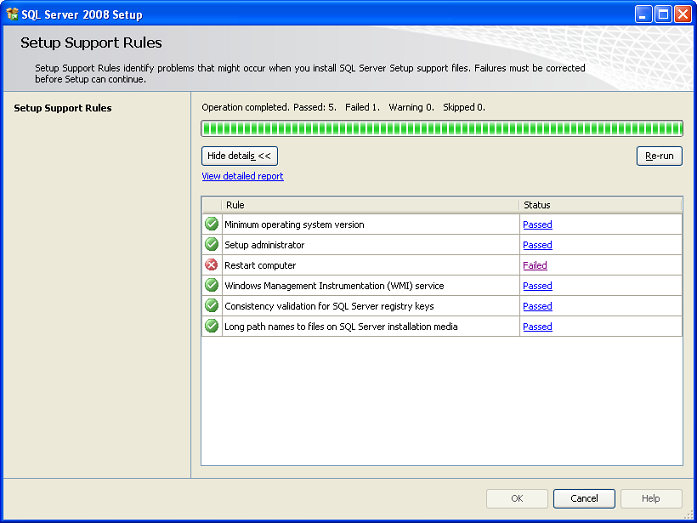Open Passed link for Long path names rule

(x=537, y=327)
